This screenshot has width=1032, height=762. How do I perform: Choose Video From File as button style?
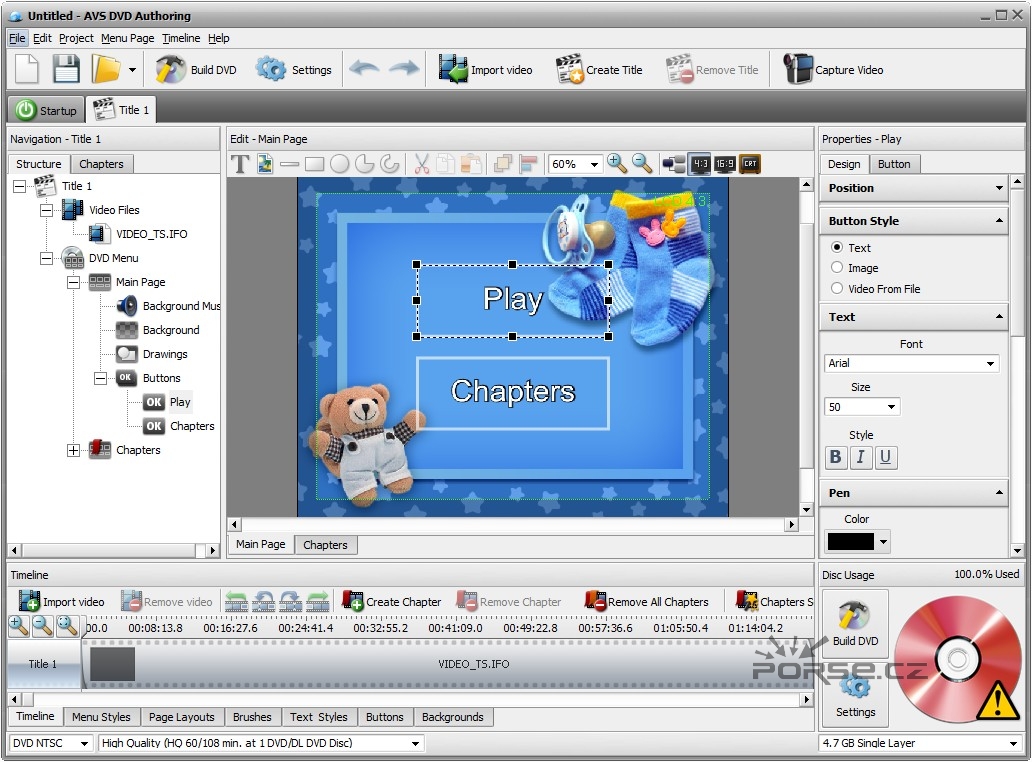[837, 288]
